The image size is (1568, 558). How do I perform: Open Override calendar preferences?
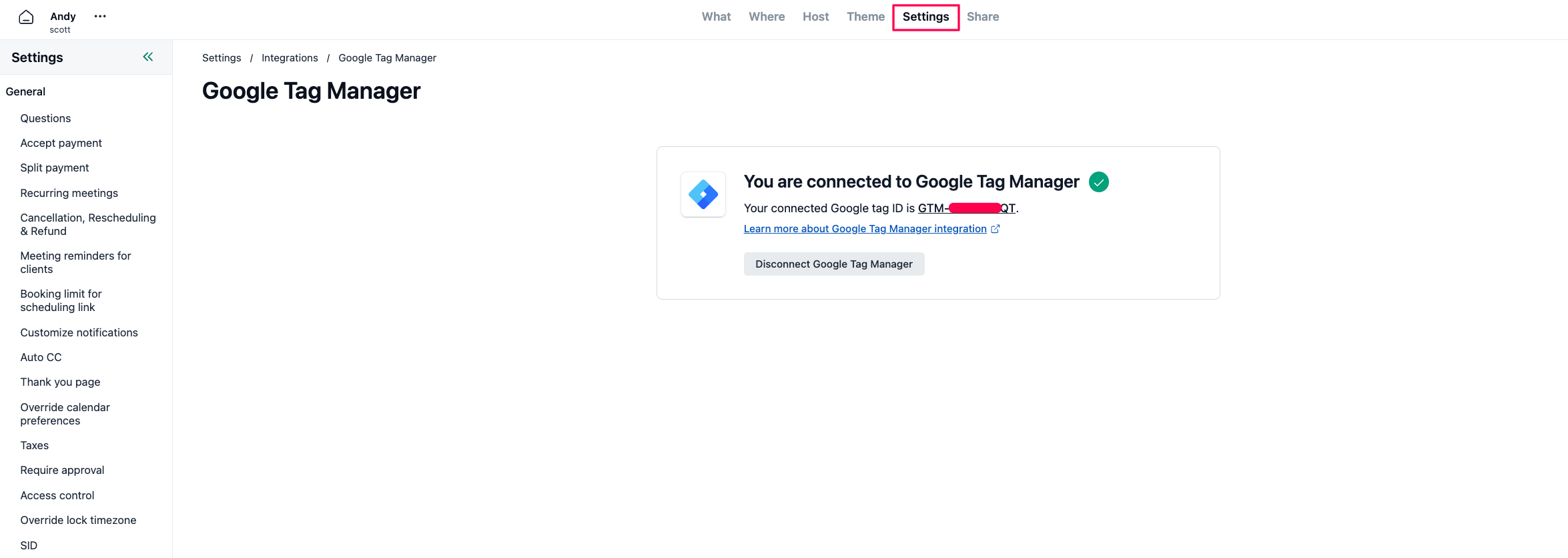(65, 414)
